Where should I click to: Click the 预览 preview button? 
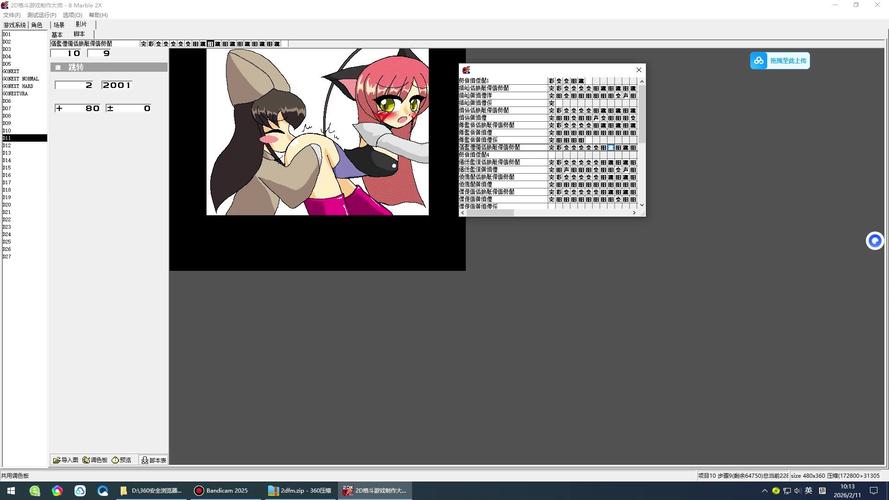(122, 460)
